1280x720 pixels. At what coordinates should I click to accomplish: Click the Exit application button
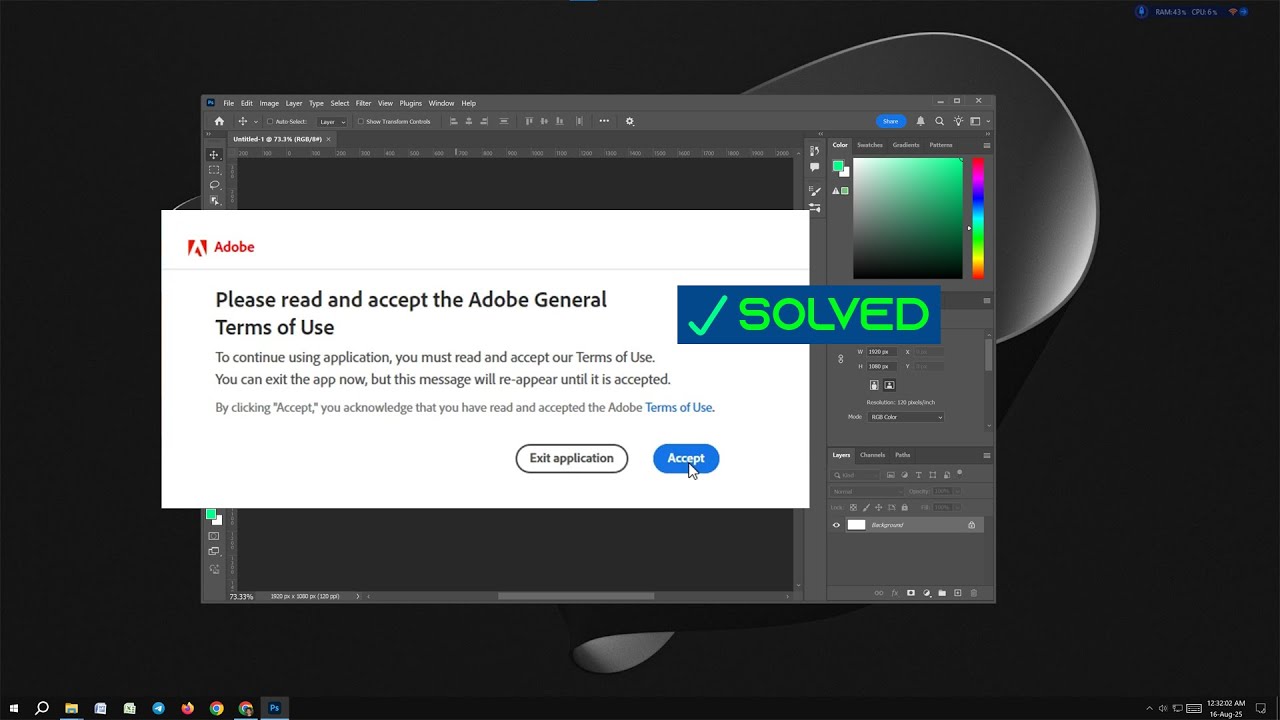(572, 459)
